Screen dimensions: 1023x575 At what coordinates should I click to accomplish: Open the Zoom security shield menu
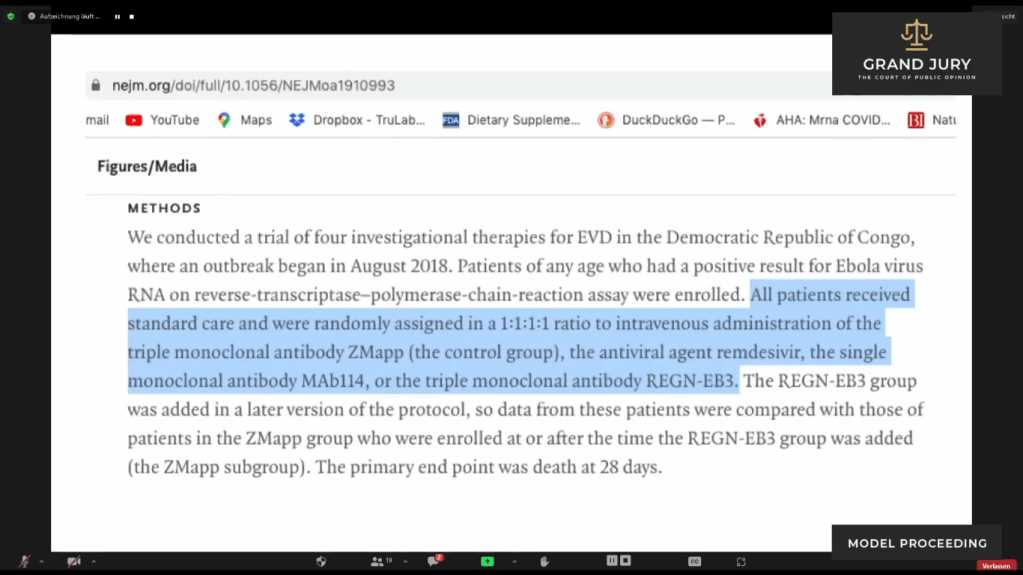[321, 562]
